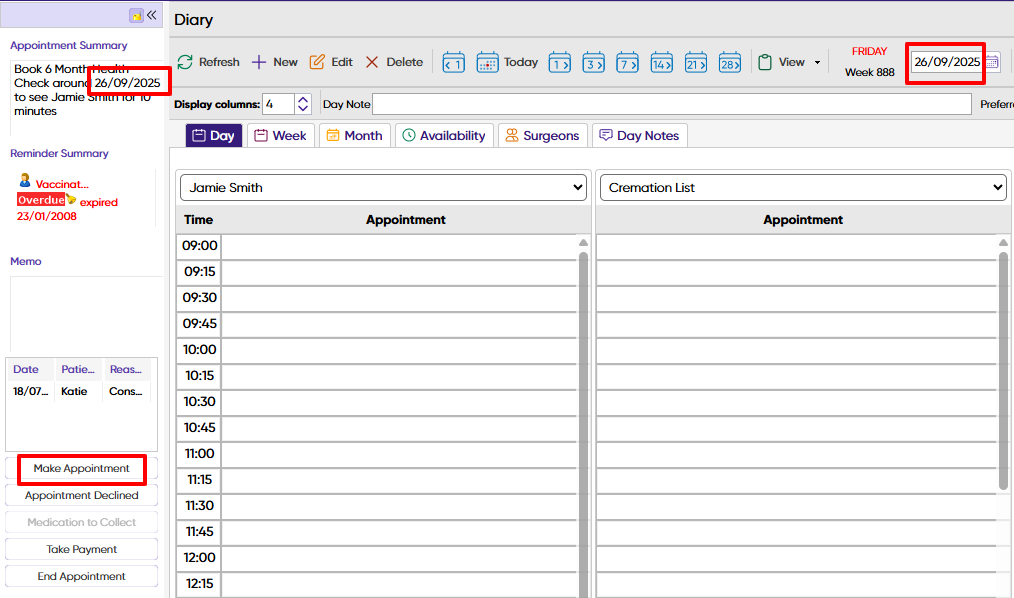
Task: Click the Katie patient cell
Action: tap(74, 391)
